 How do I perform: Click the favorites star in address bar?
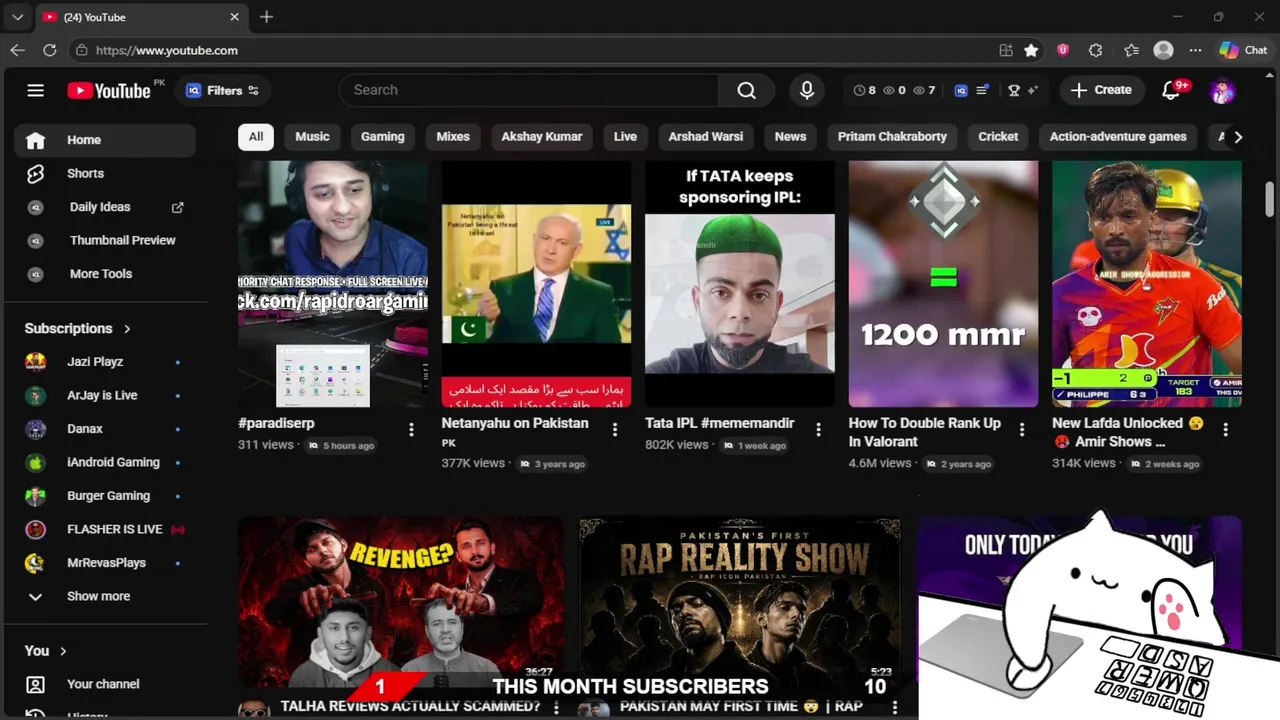[1031, 50]
